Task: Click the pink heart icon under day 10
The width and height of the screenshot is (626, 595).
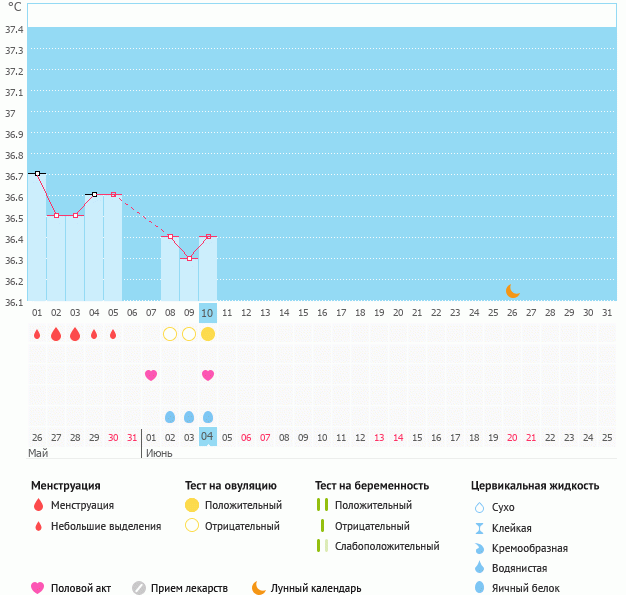Action: (x=208, y=375)
